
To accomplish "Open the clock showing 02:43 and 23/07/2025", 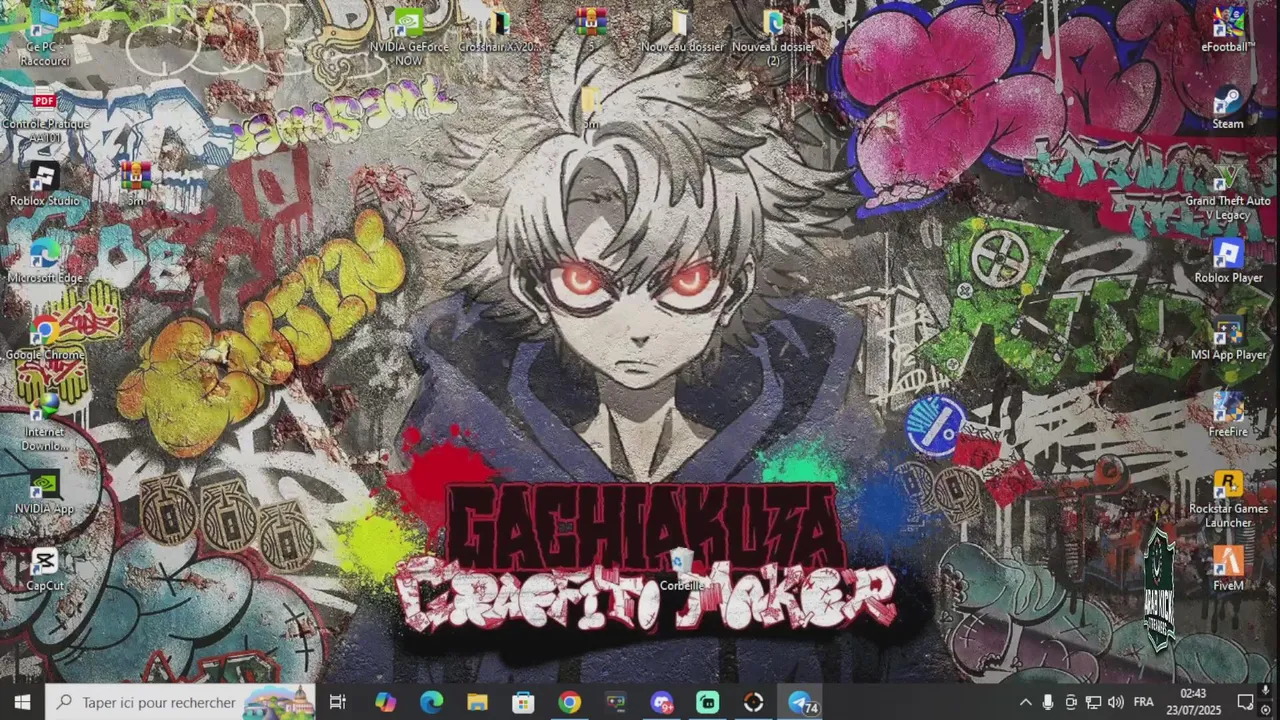I will pos(1193,702).
